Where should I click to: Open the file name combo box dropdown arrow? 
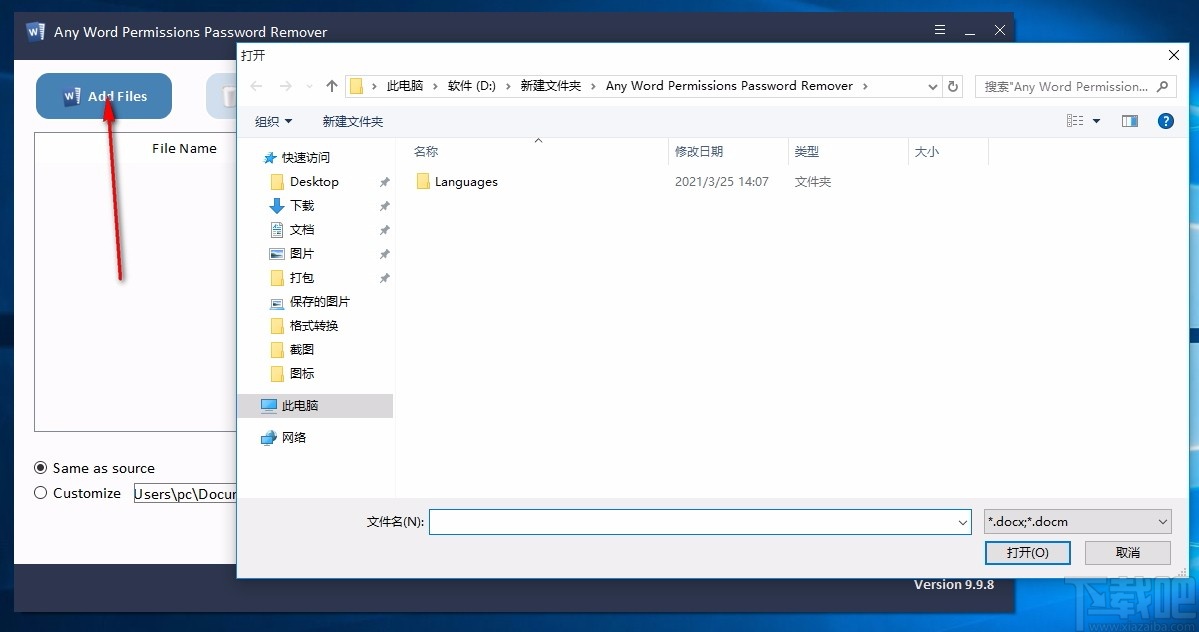click(962, 521)
